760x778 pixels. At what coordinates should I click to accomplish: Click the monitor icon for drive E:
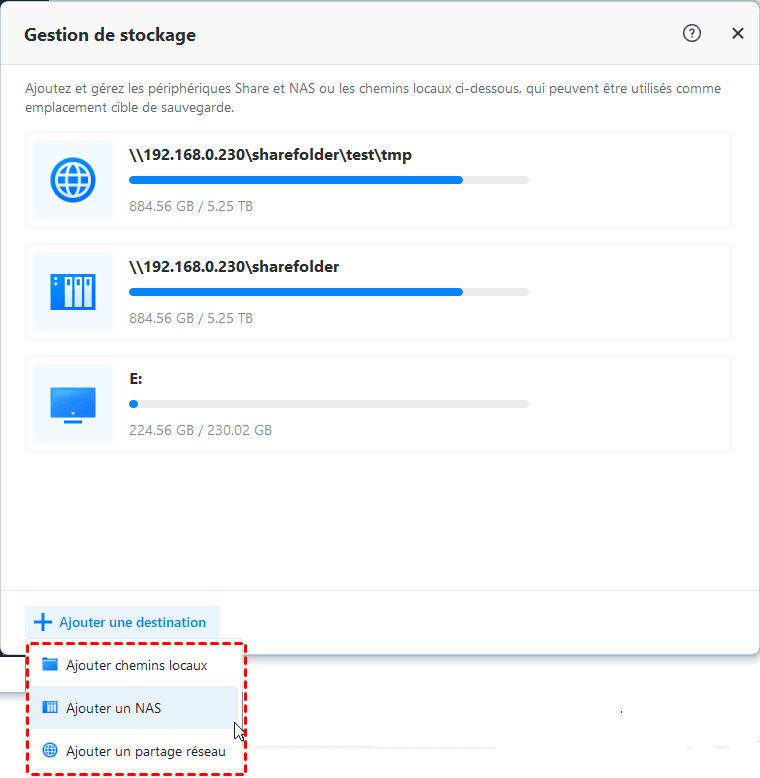point(72,404)
